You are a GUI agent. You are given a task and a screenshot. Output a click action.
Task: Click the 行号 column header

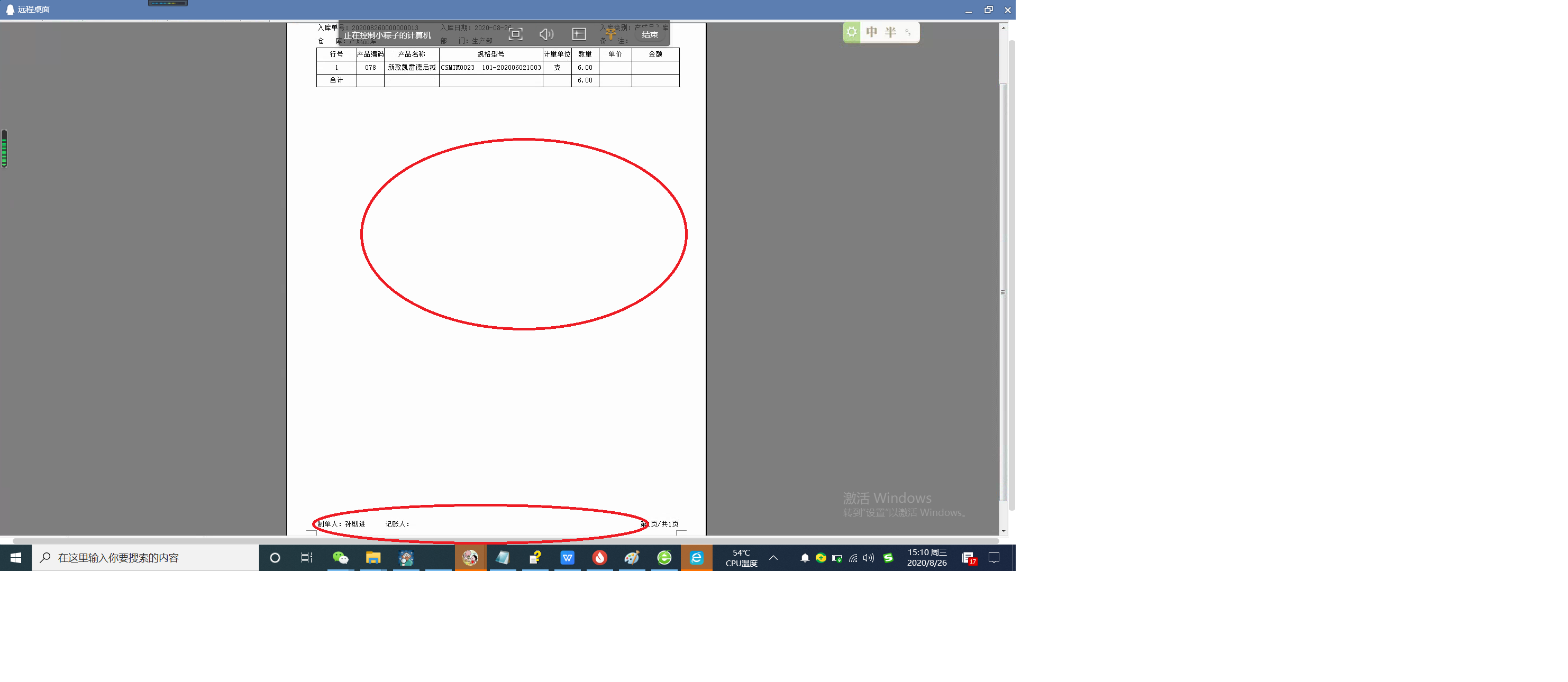(x=336, y=54)
